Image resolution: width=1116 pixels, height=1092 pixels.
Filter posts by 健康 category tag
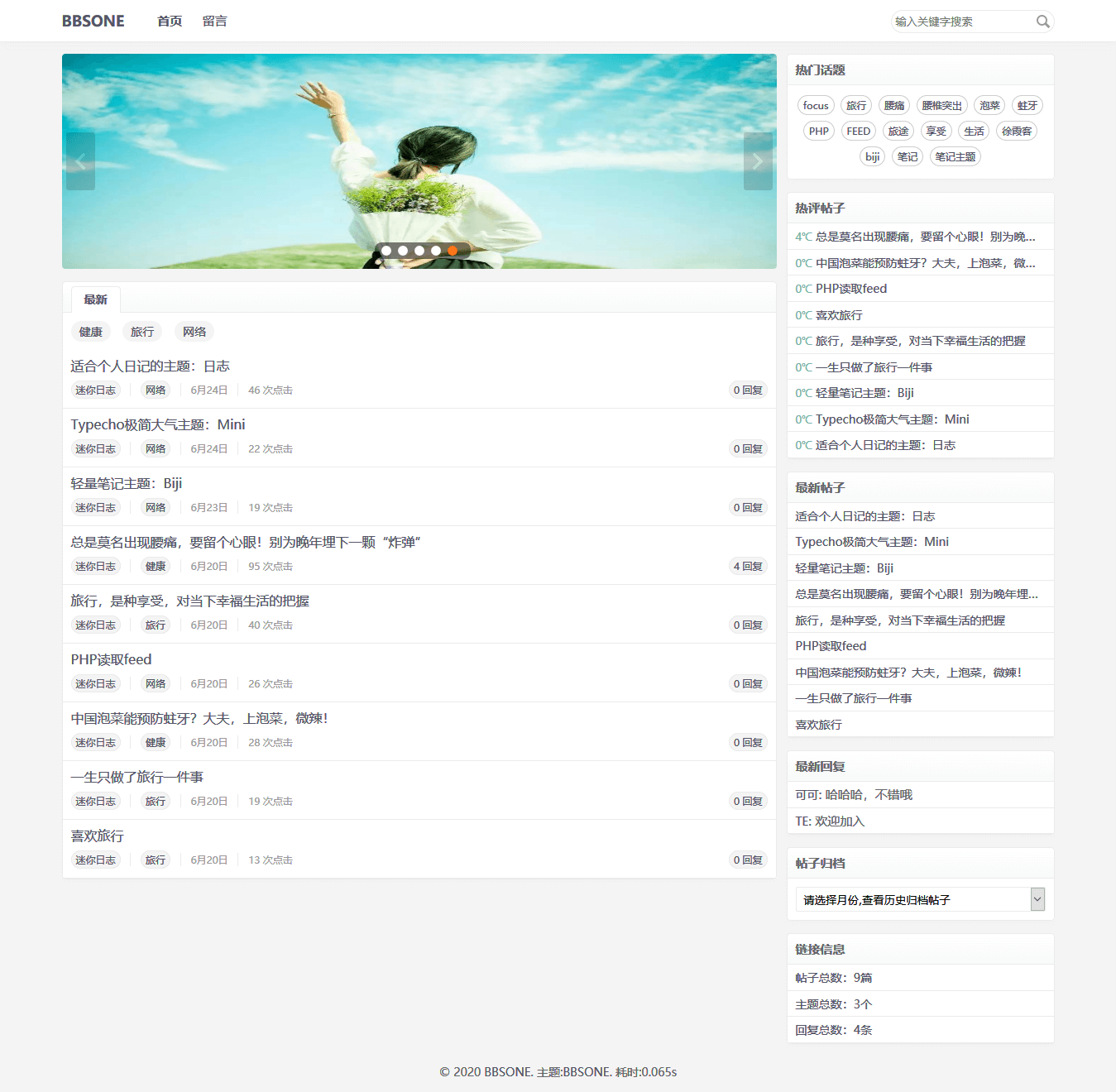(x=91, y=332)
